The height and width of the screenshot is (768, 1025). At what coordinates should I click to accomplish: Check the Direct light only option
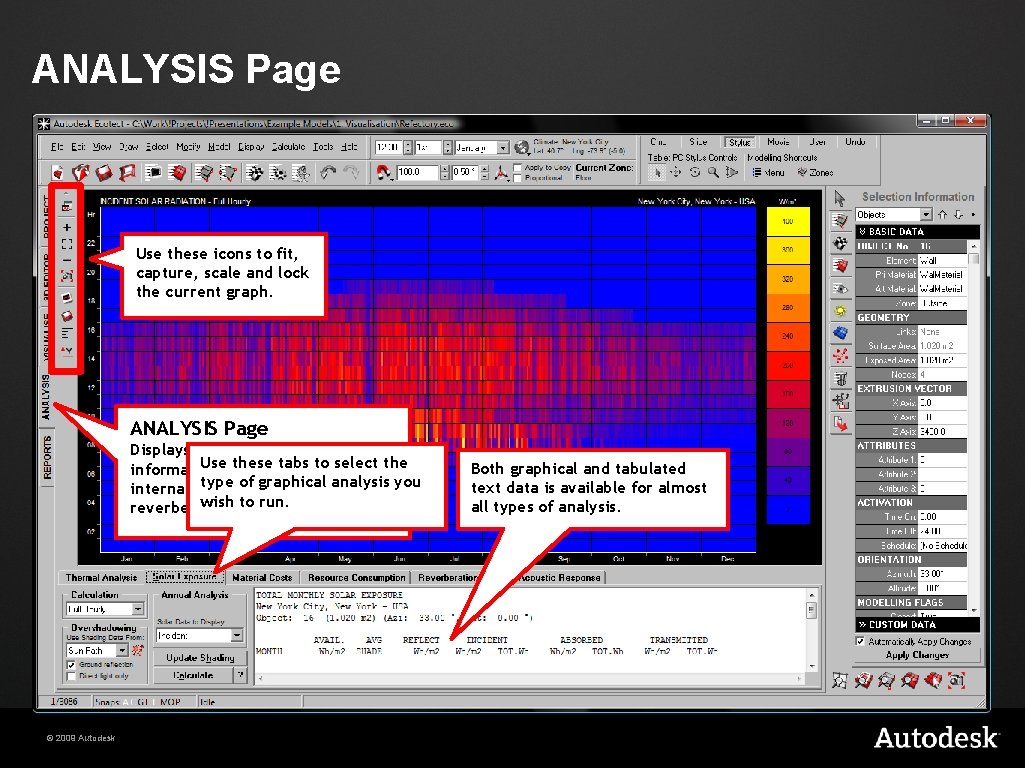pos(72,675)
